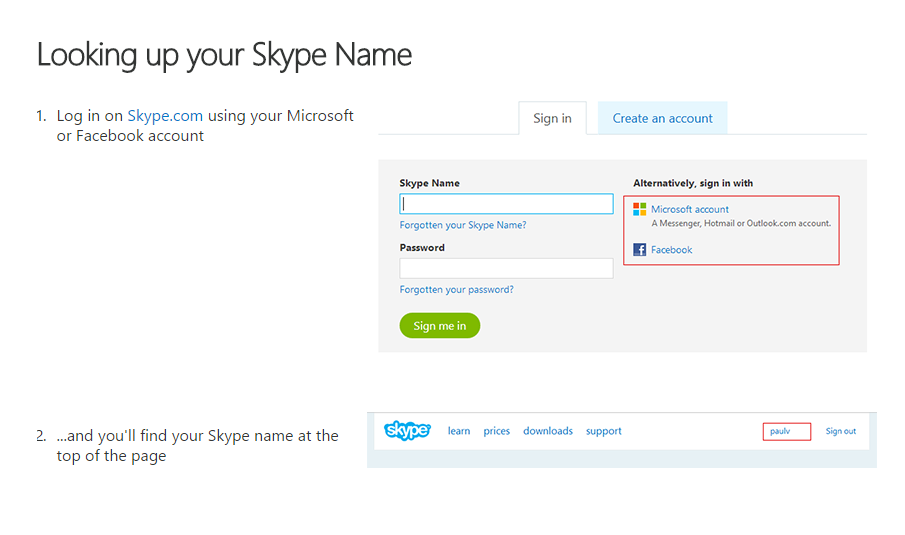This screenshot has width=905, height=535.
Task: Click the 'Password' field label
Action: 422,248
